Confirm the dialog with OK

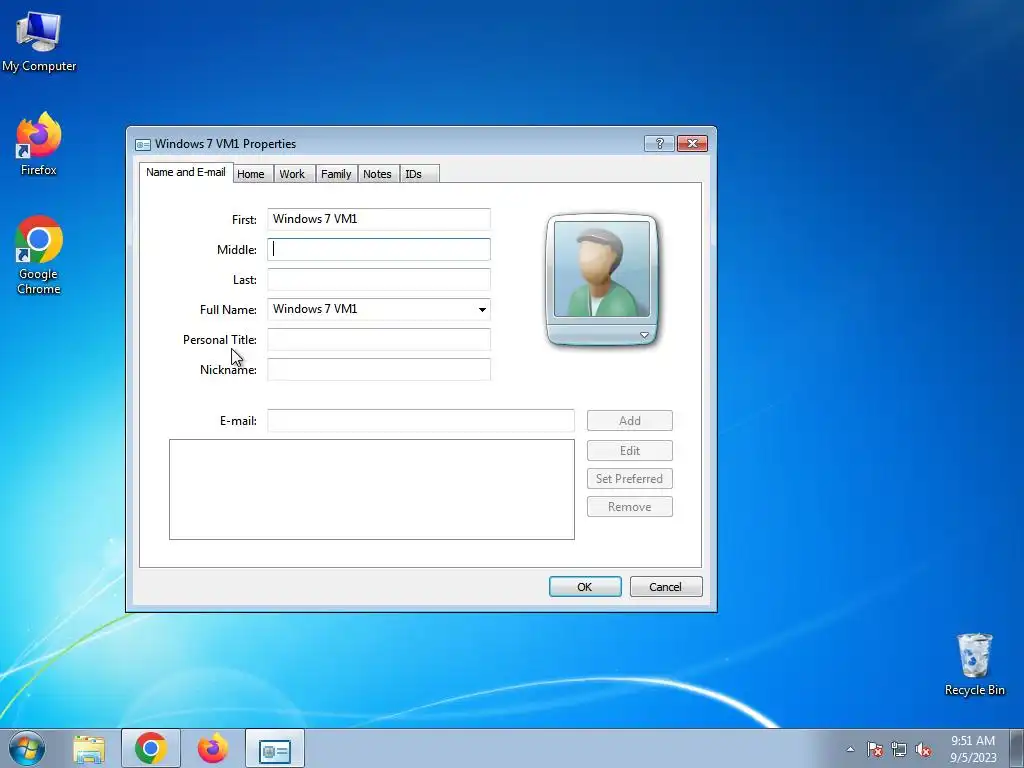pos(585,586)
